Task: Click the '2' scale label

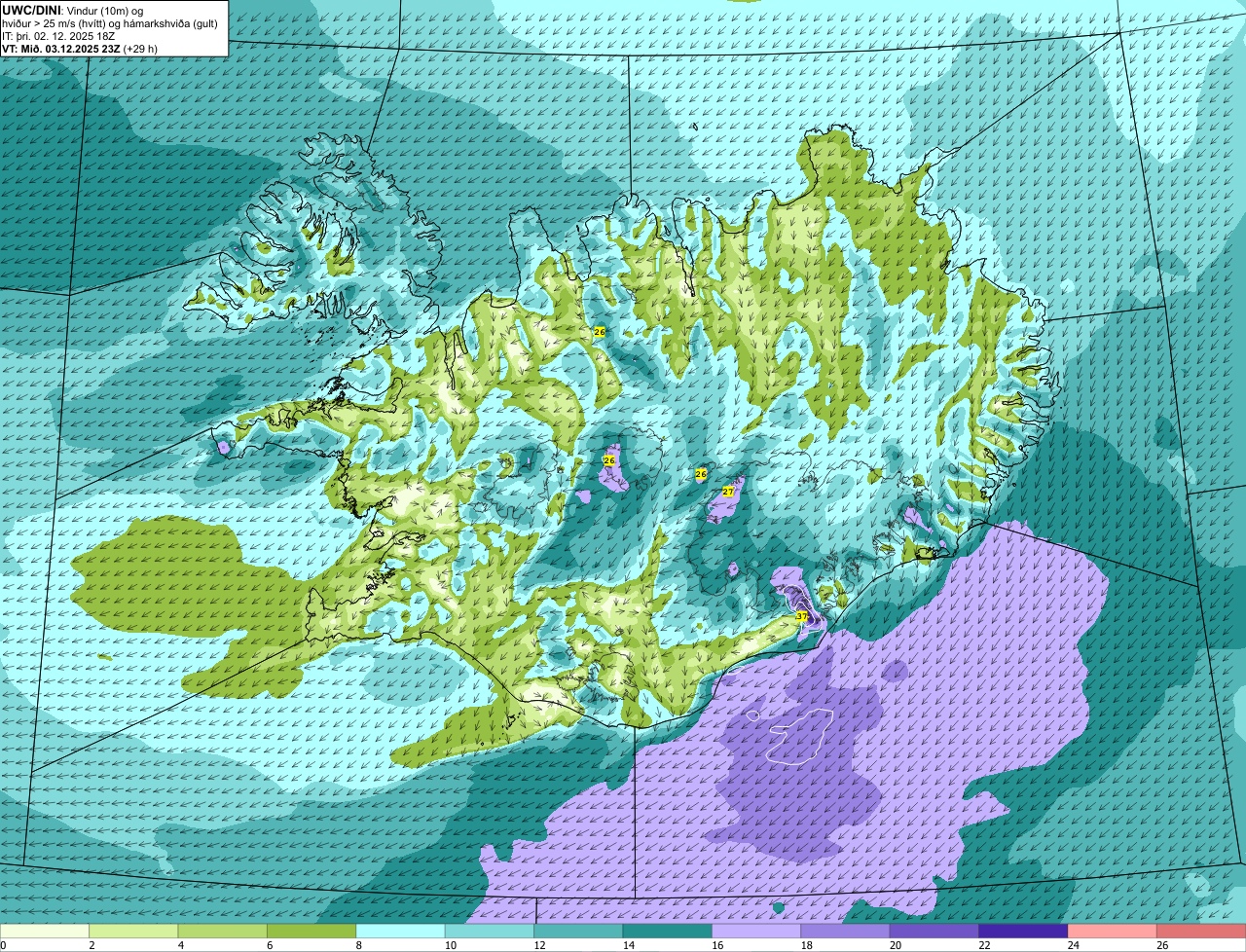Action: (91, 945)
